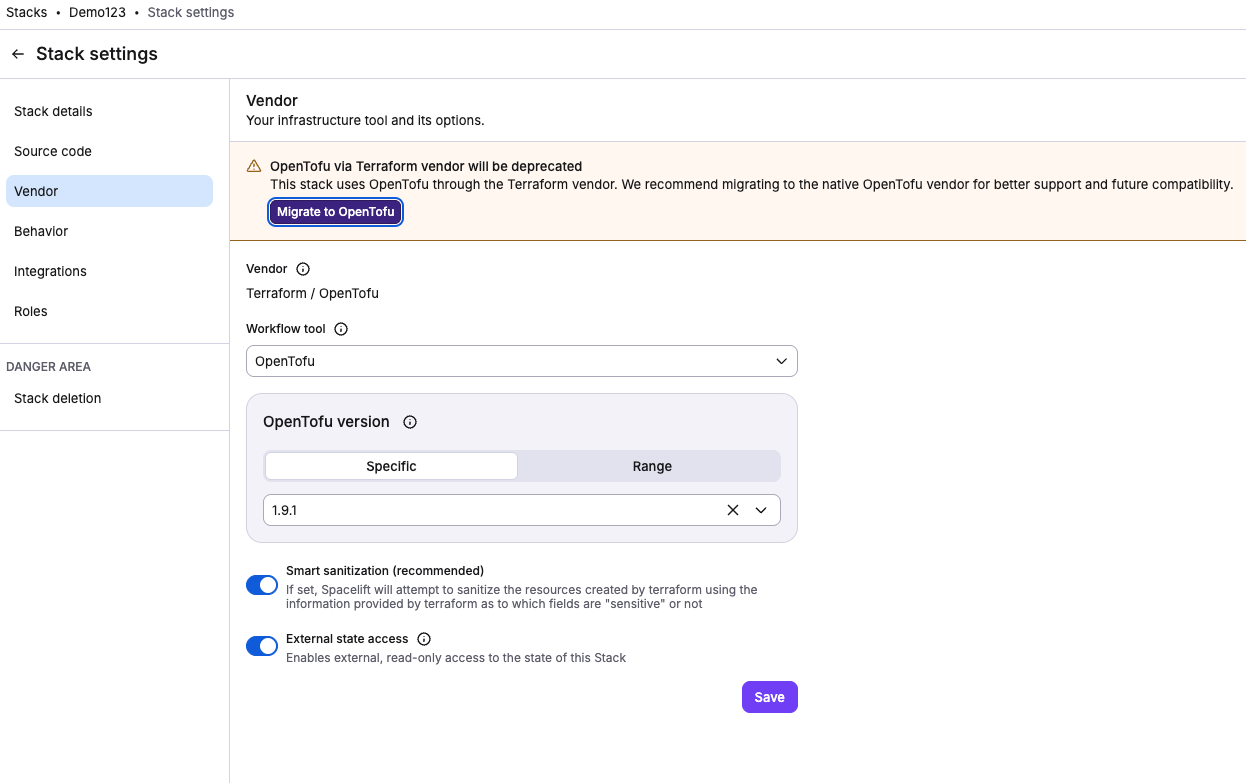Click deprecation warning title text
1246x783 pixels.
[x=426, y=166]
